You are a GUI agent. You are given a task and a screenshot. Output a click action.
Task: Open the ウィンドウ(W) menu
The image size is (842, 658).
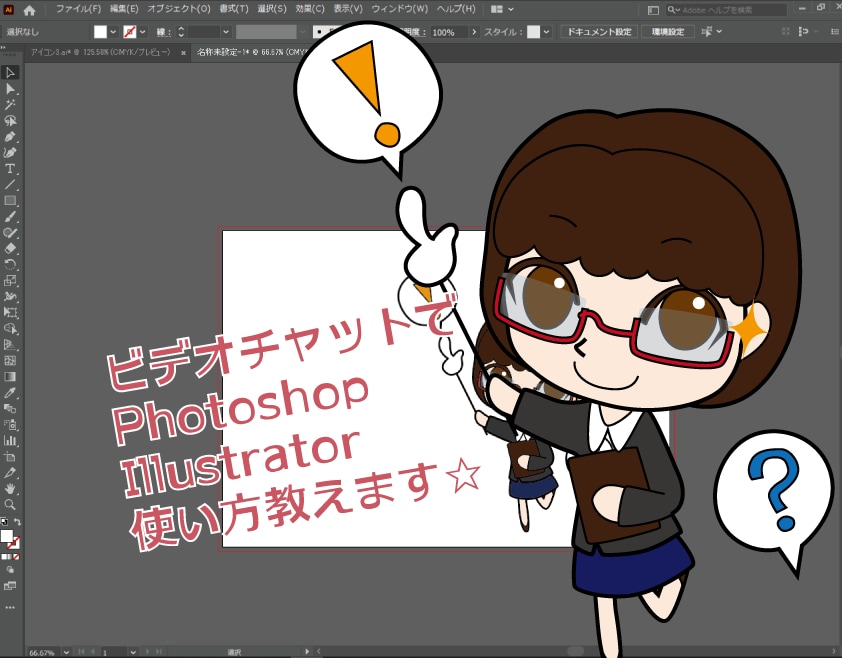400,9
